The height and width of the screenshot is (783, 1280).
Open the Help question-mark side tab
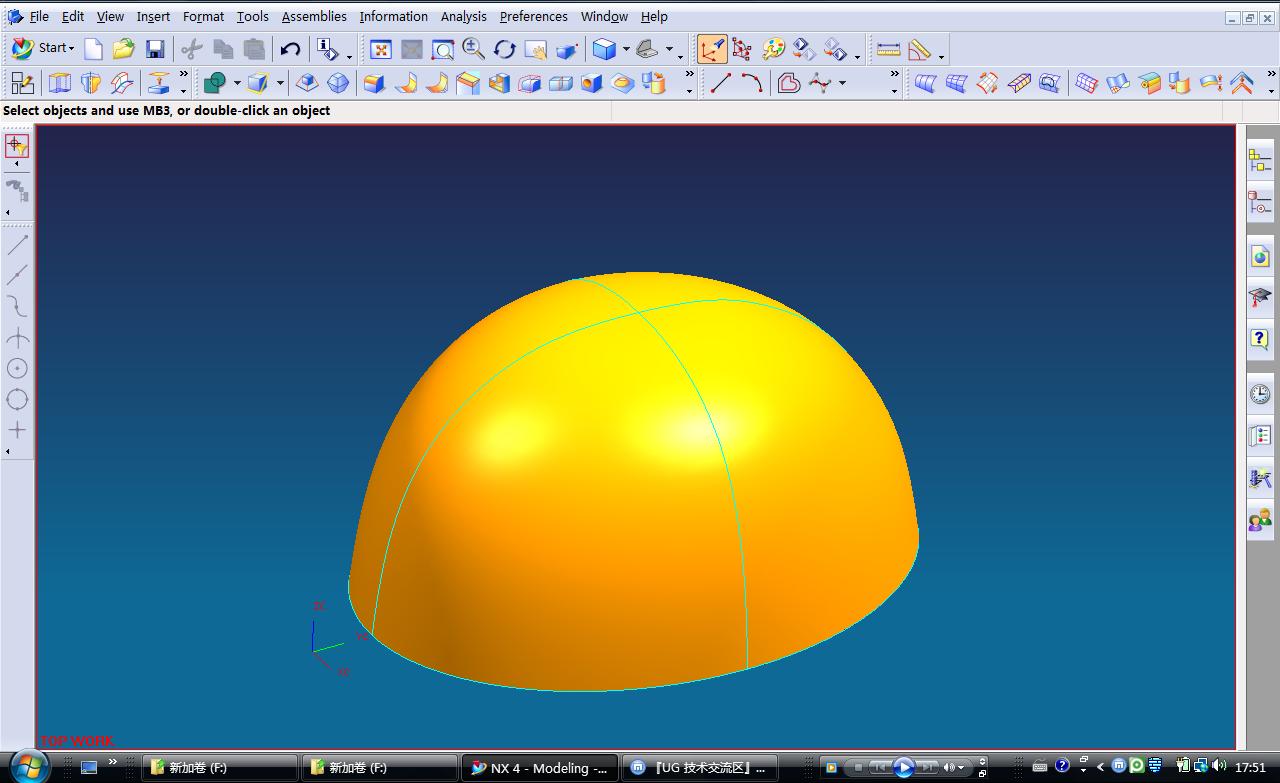1260,339
